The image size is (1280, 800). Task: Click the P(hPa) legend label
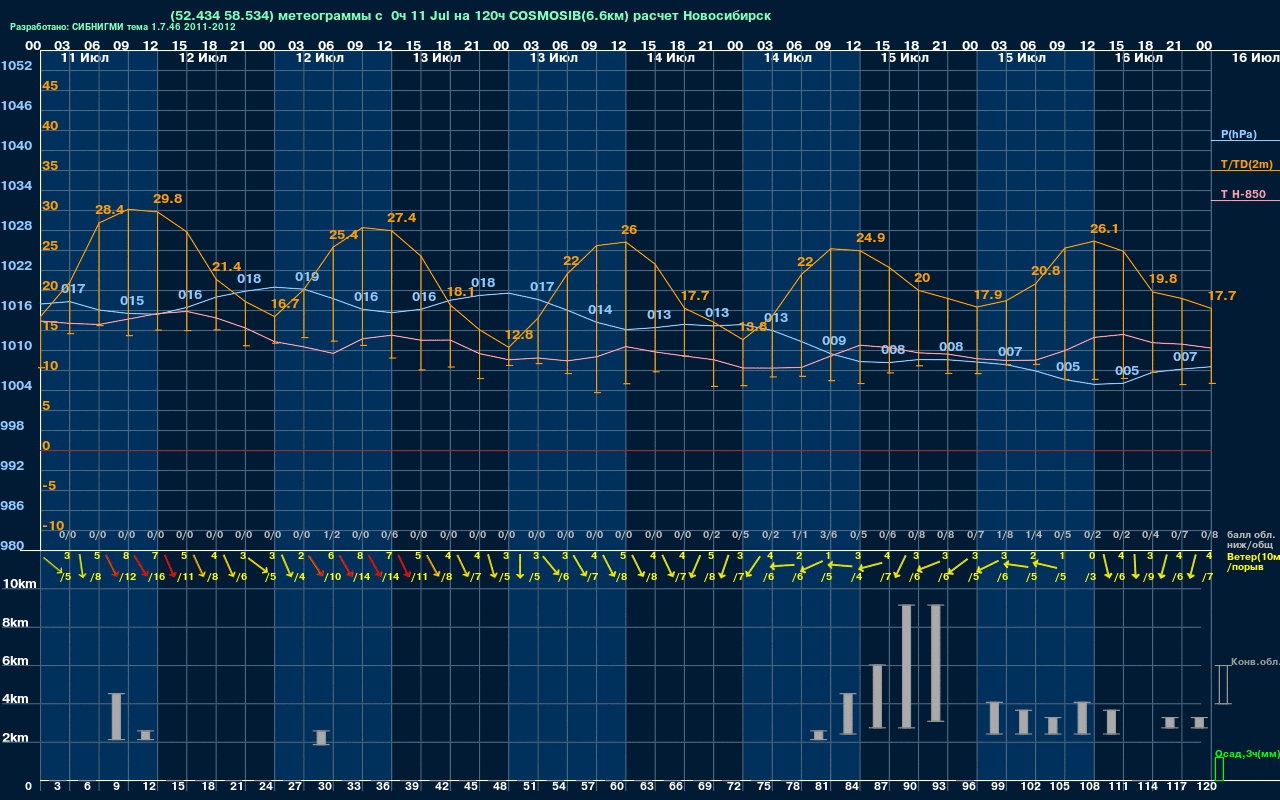coord(1238,134)
